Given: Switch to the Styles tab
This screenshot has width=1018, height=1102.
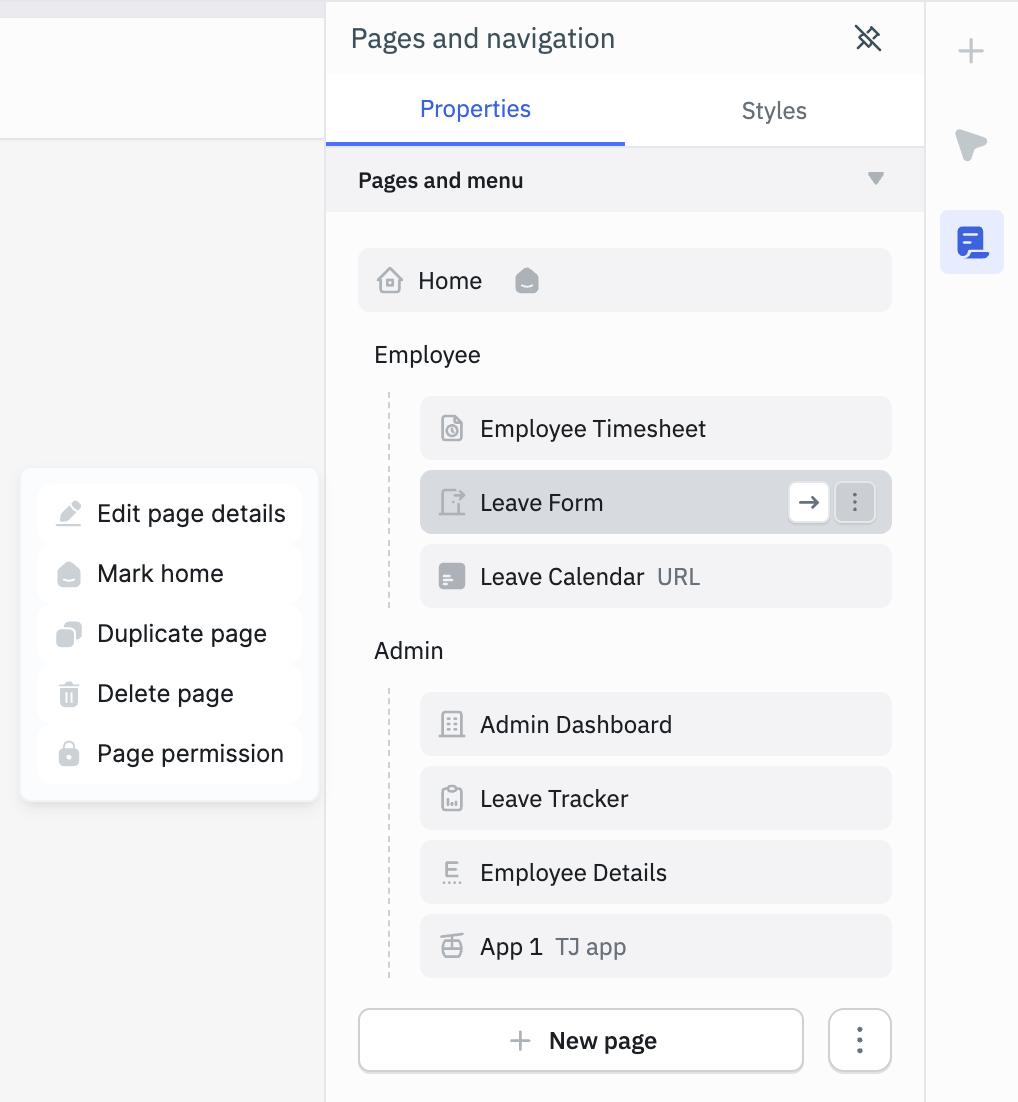Looking at the screenshot, I should coord(773,110).
